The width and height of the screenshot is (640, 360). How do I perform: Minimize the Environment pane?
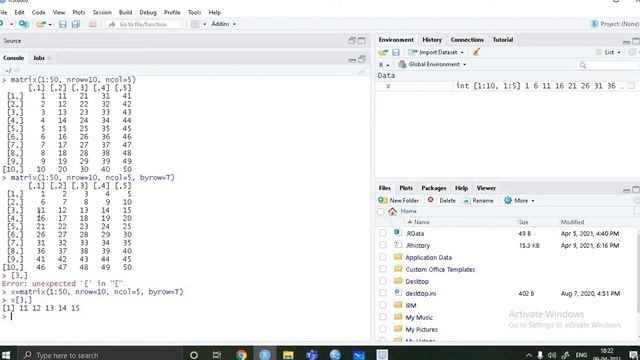(x=626, y=41)
